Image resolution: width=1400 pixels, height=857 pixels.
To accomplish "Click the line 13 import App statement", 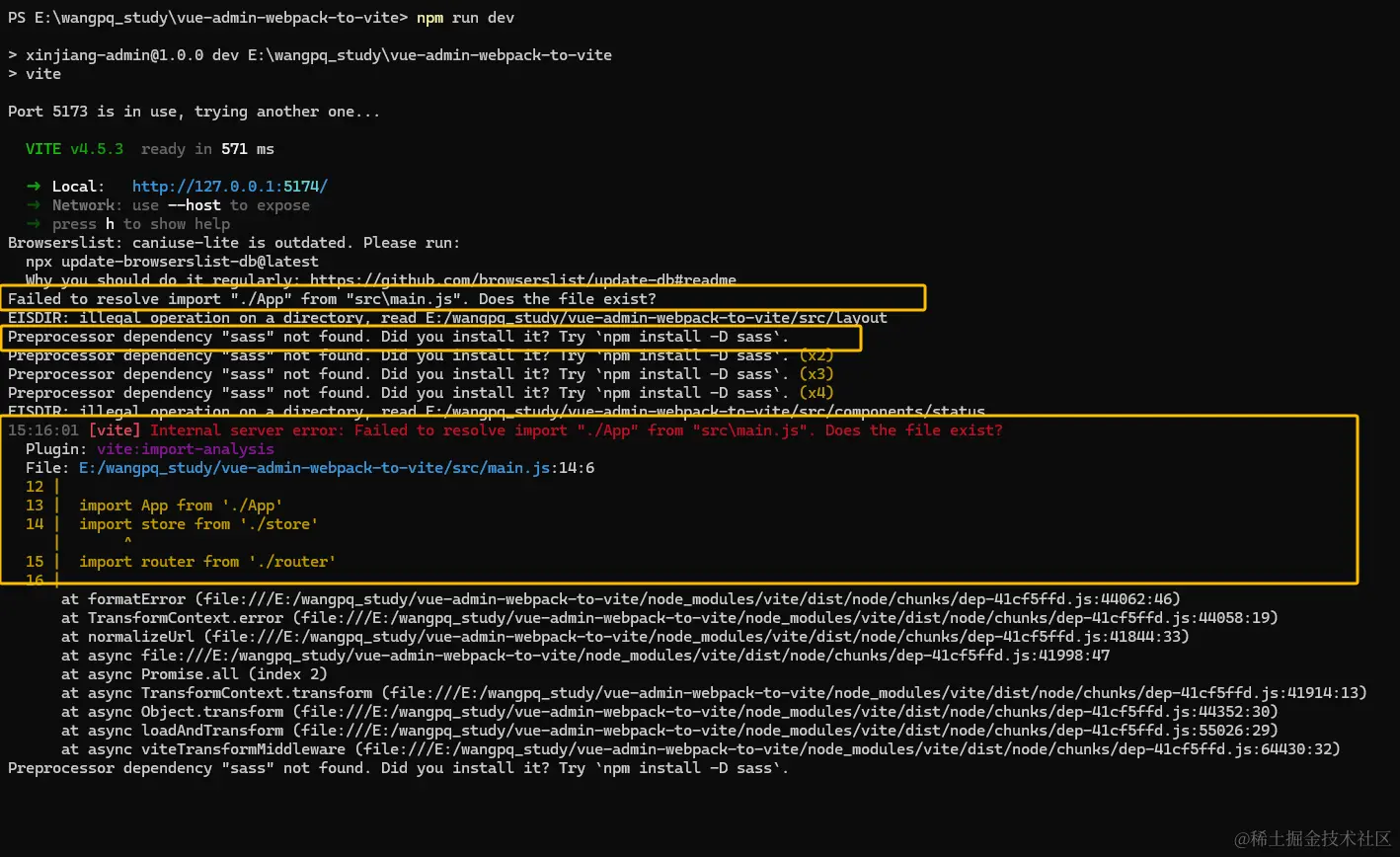I will click(x=182, y=506).
